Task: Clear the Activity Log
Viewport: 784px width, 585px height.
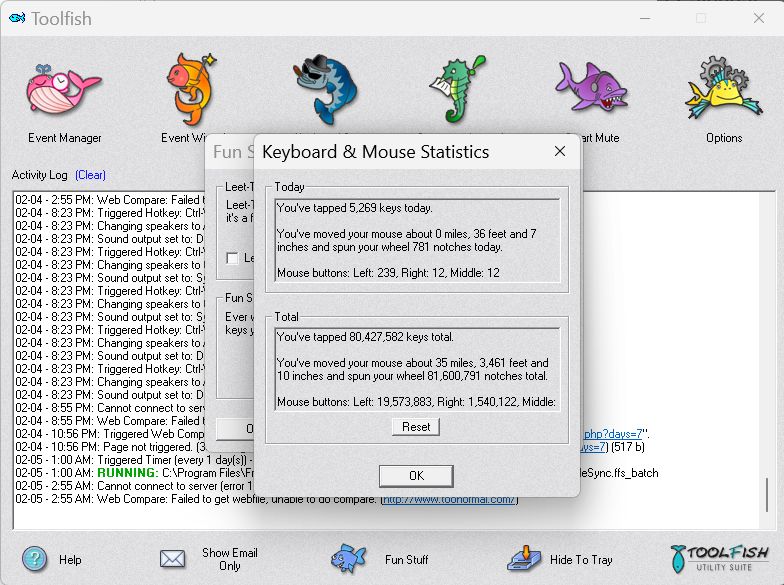Action: tap(90, 175)
